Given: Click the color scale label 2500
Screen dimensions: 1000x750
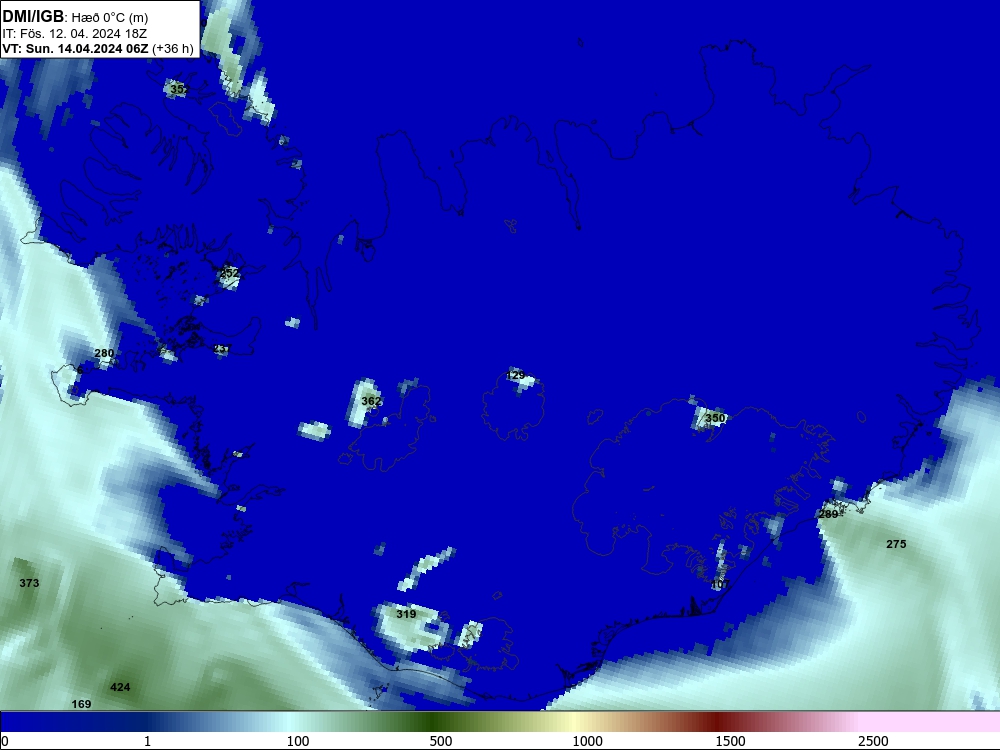Looking at the screenshot, I should tap(873, 741).
